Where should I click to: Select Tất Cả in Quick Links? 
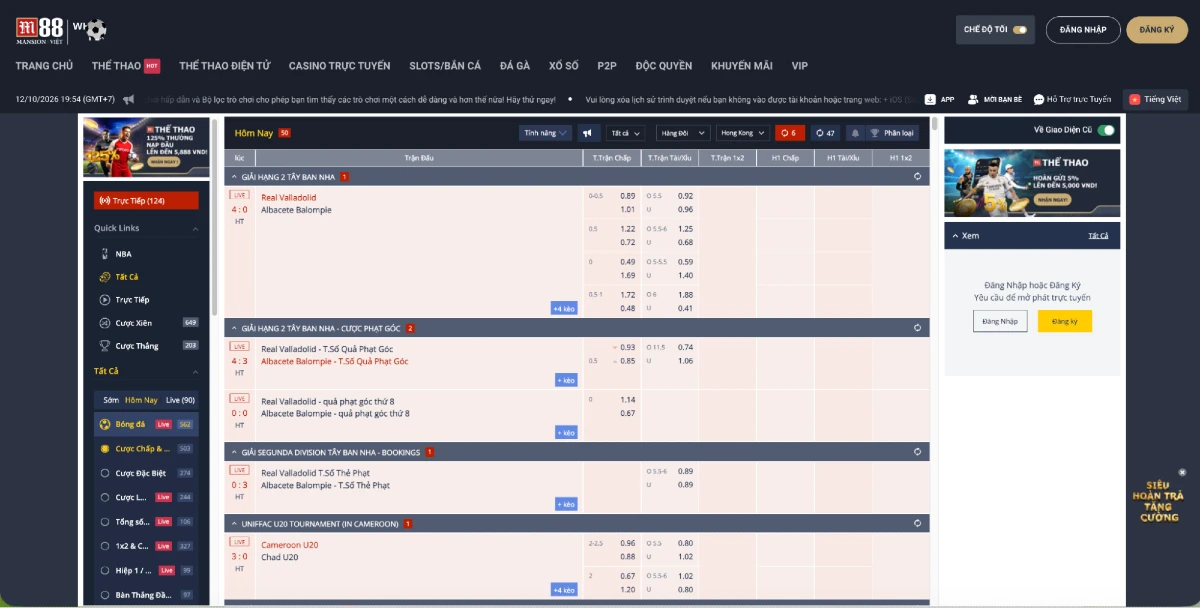point(126,277)
